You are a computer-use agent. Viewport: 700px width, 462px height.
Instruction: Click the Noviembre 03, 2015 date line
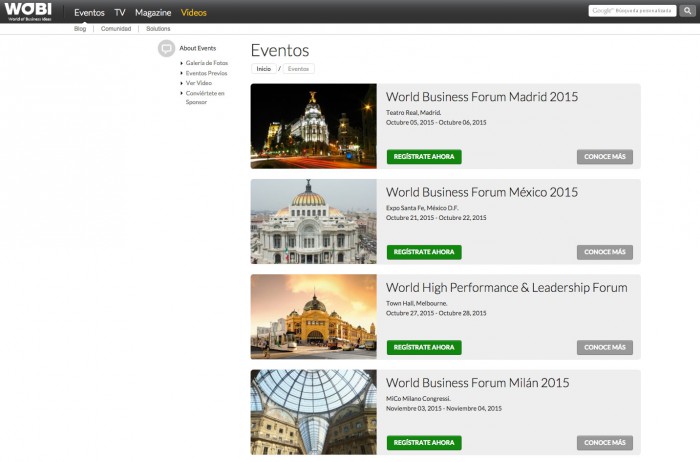[x=444, y=408]
